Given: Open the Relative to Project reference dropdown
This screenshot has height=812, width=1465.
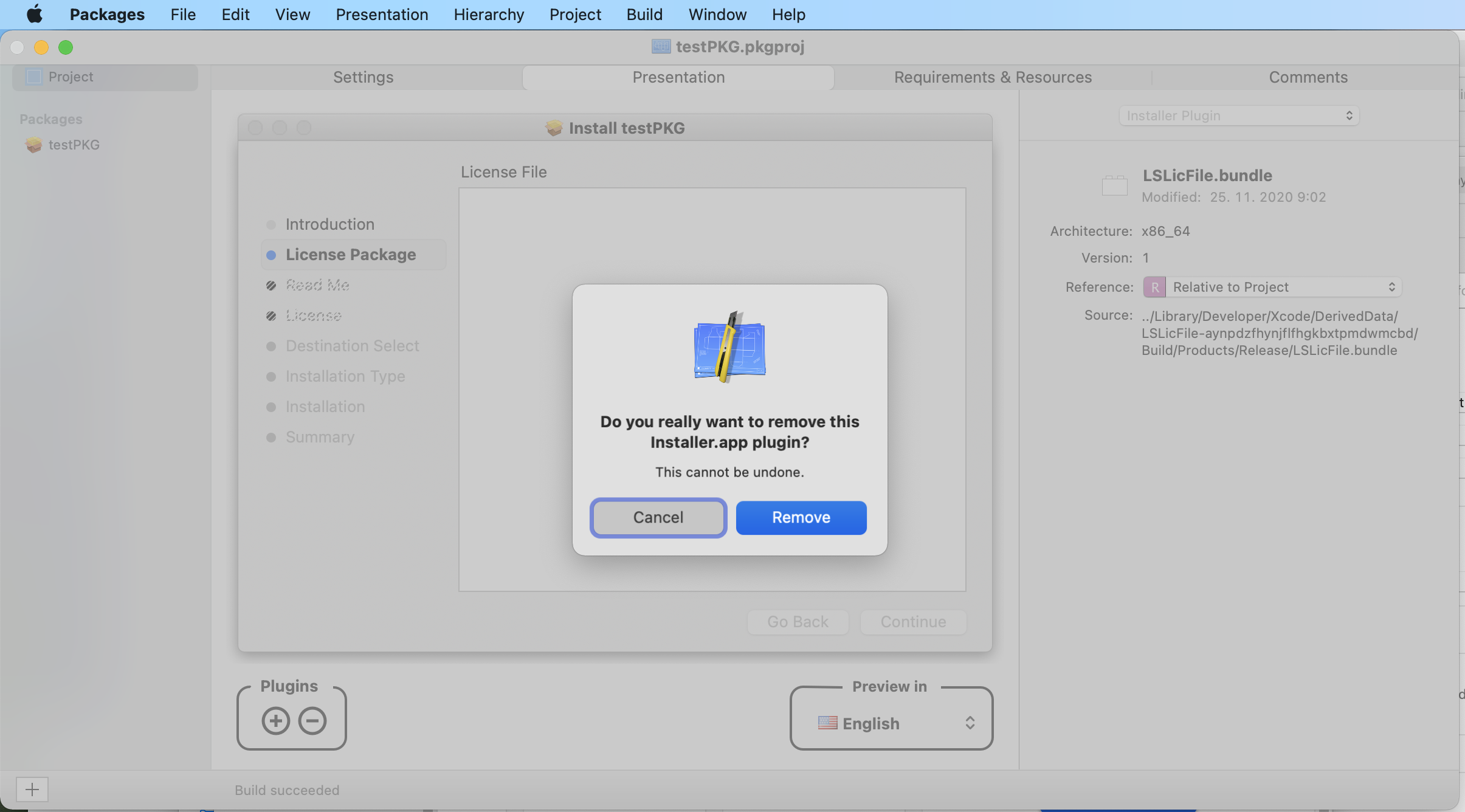Looking at the screenshot, I should 1270,286.
